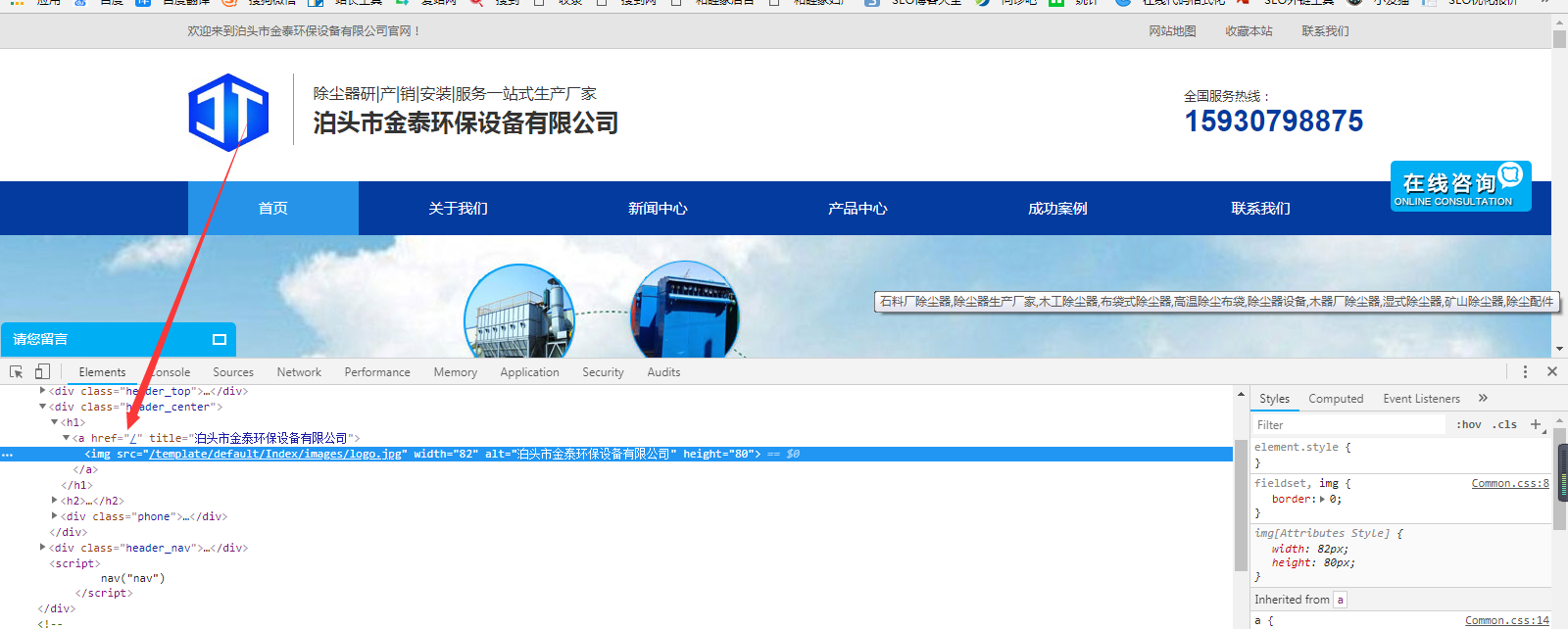
Task: Expand the div class phone node
Action: pyautogui.click(x=54, y=516)
